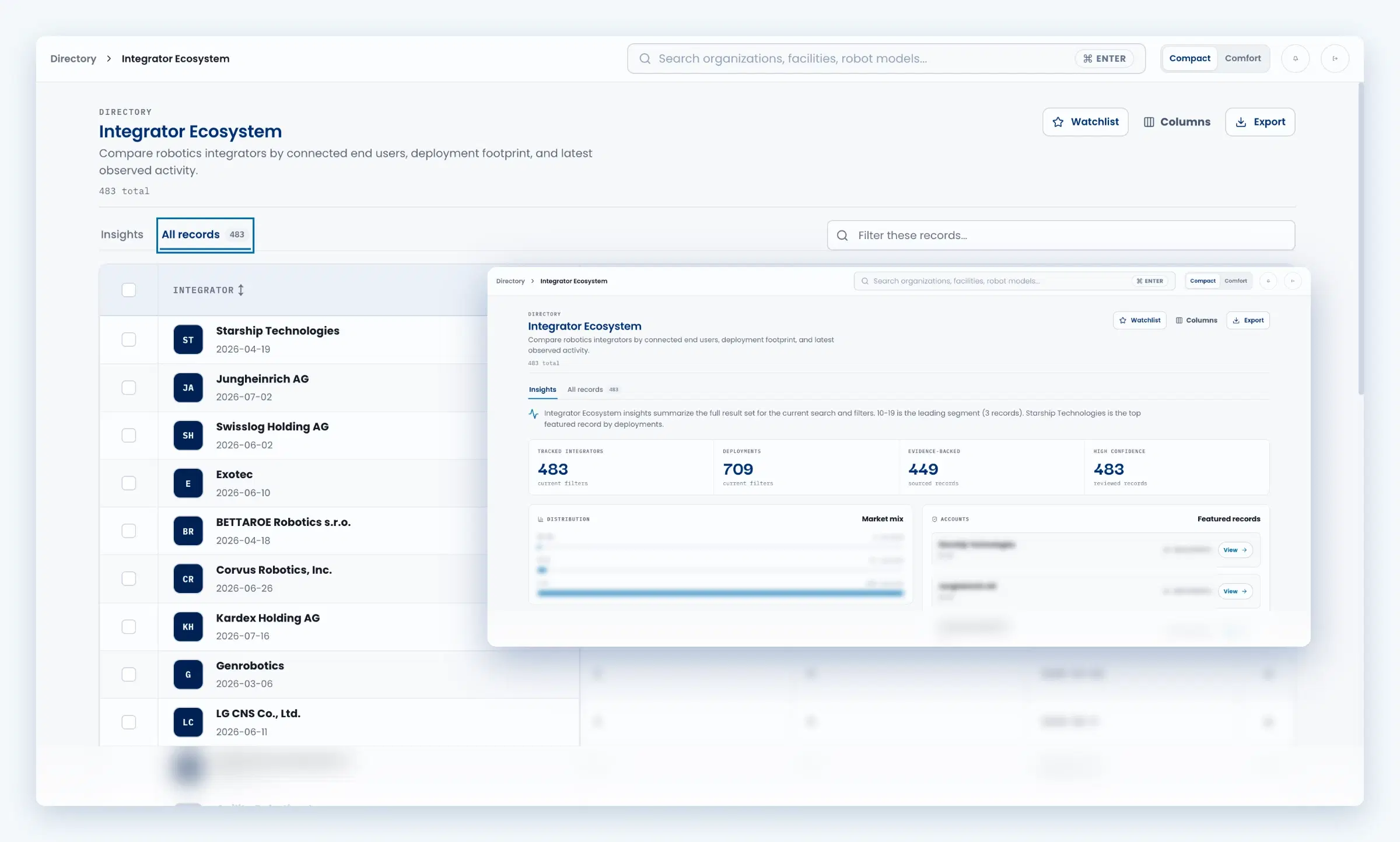Open Columns chooser in the preview card

1196,320
